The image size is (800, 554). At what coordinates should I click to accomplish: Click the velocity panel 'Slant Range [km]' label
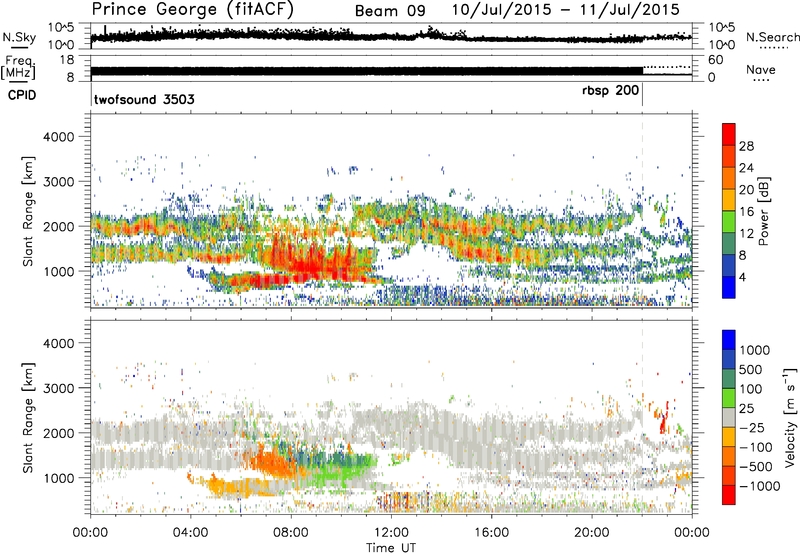click(28, 417)
